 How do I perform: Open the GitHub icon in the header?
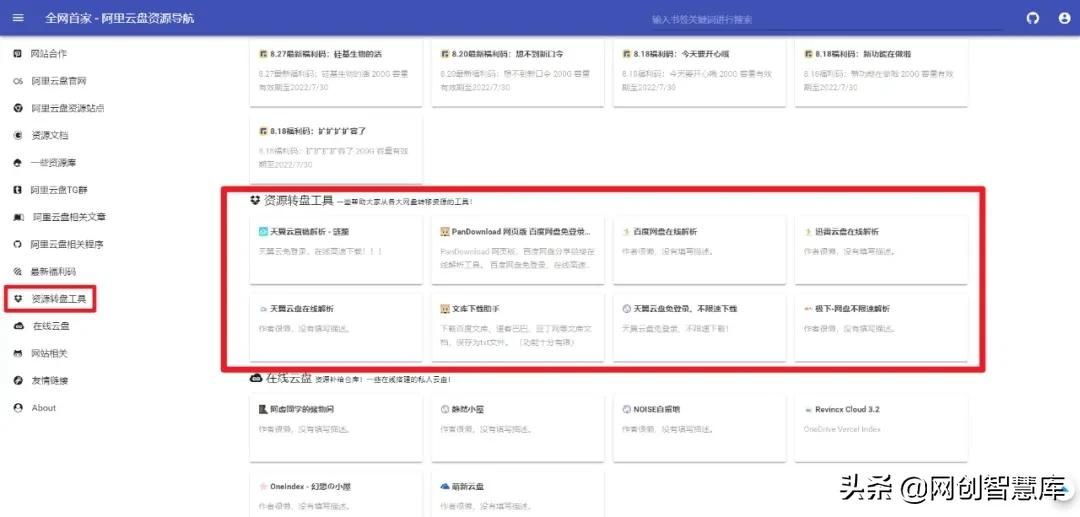tap(1032, 18)
